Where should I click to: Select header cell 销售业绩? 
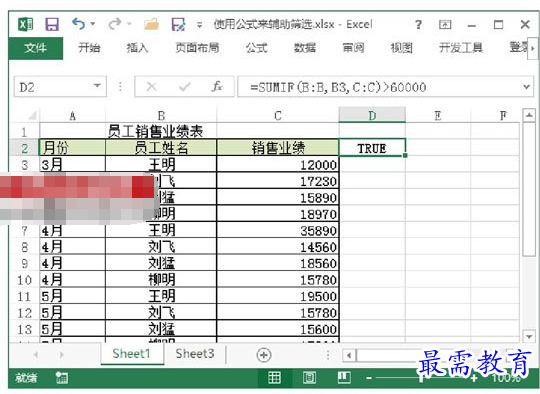click(x=278, y=148)
